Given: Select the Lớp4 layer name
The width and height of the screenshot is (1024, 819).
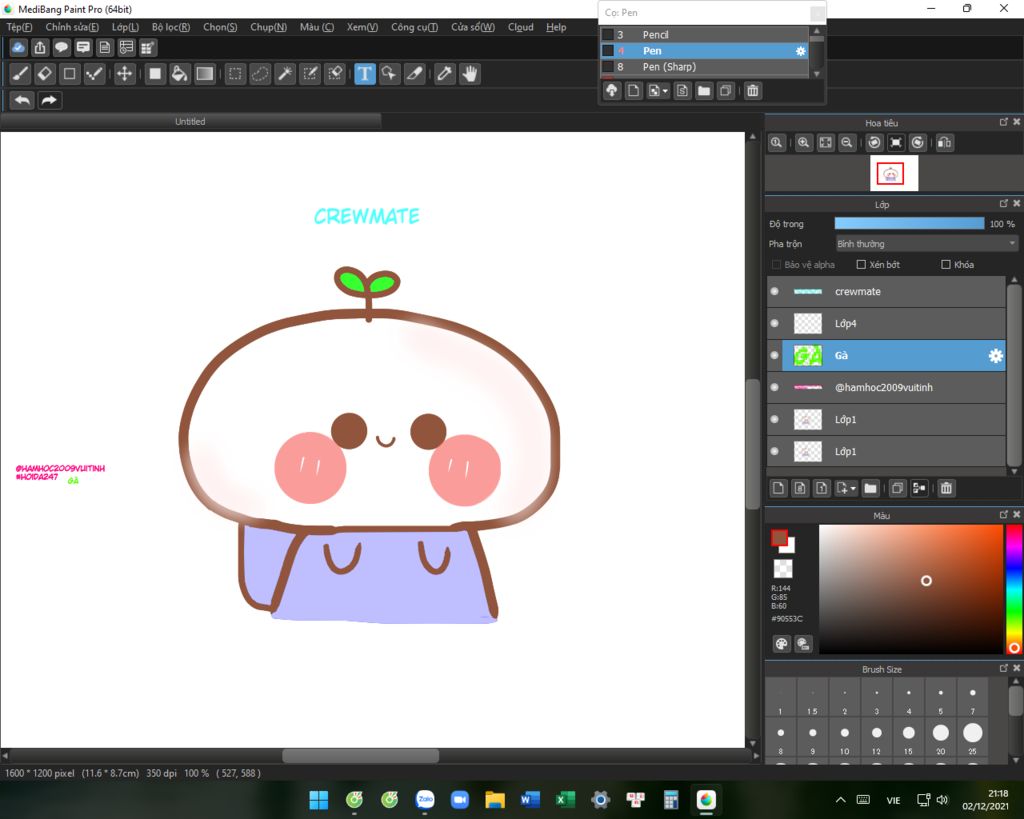Looking at the screenshot, I should coord(845,323).
